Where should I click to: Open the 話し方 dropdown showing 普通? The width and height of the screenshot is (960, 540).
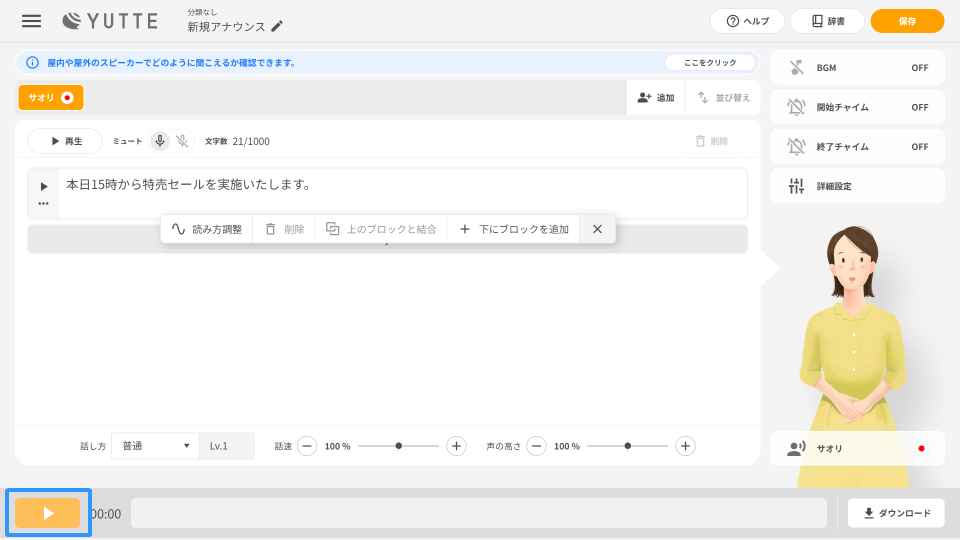click(155, 446)
